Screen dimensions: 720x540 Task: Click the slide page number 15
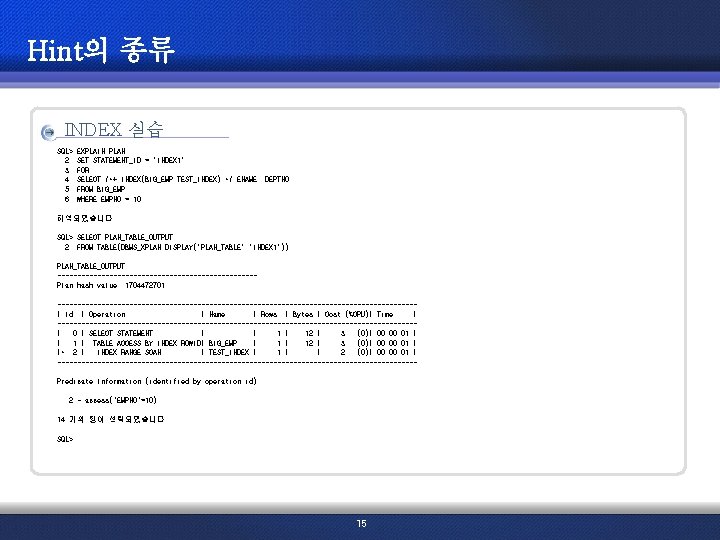pyautogui.click(x=361, y=523)
